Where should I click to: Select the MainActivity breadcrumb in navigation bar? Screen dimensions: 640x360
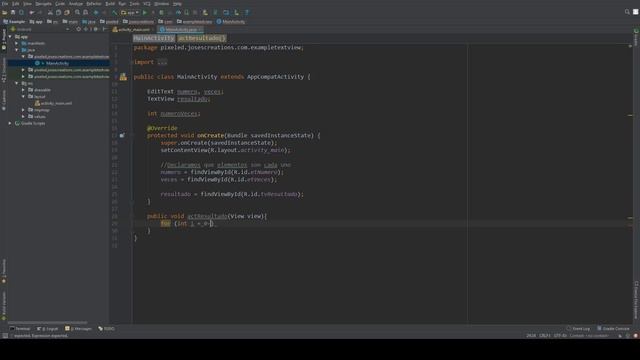coord(231,22)
